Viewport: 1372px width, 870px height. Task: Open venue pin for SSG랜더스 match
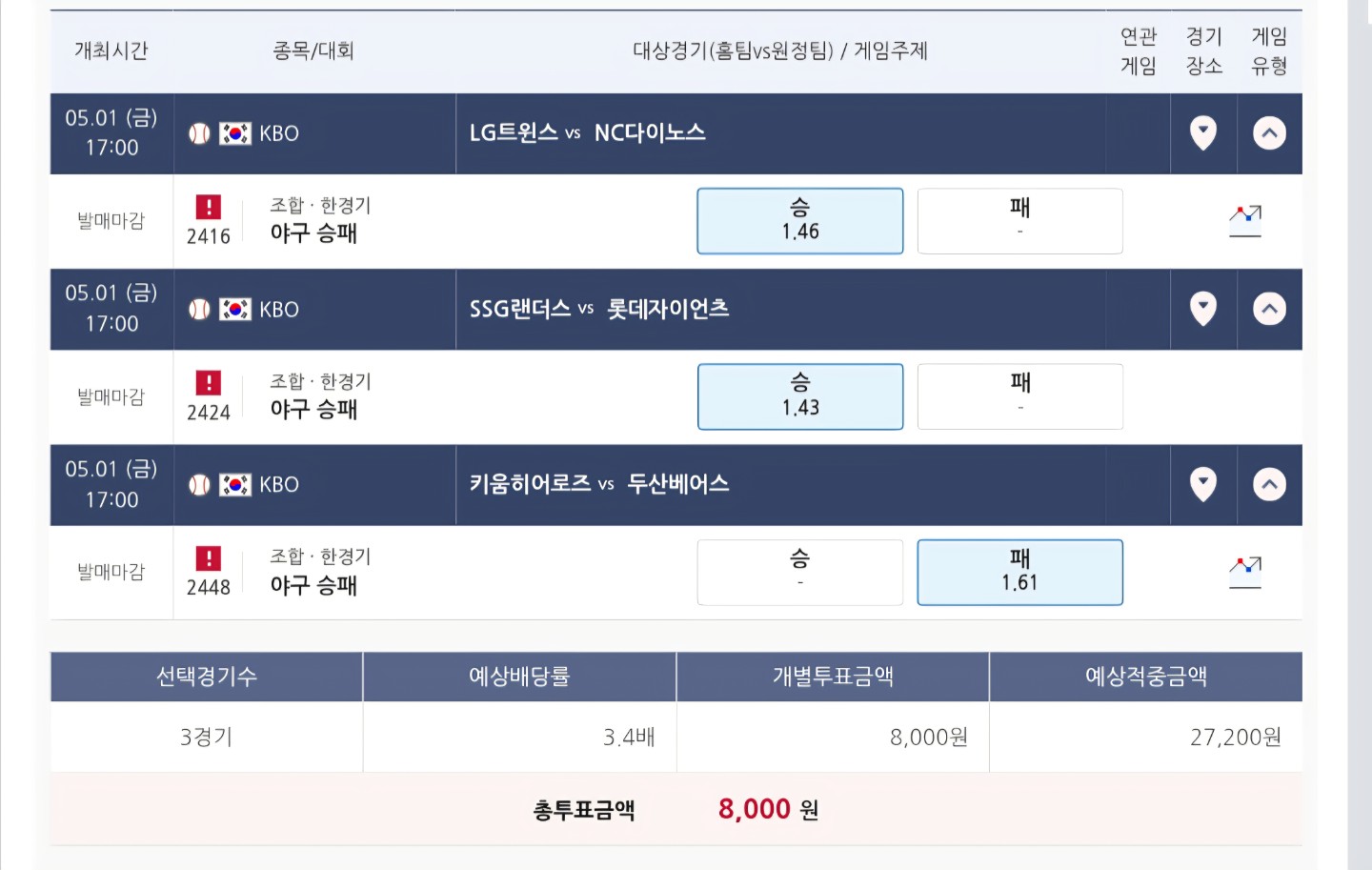(1203, 309)
